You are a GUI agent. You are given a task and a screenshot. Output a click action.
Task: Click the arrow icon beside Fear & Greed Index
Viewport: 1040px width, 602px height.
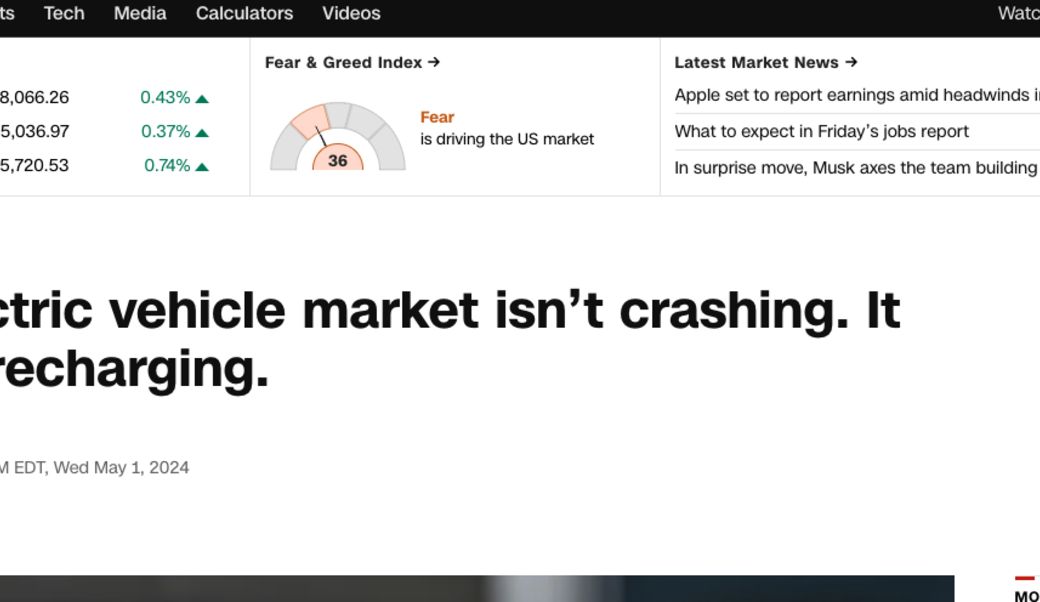[434, 62]
